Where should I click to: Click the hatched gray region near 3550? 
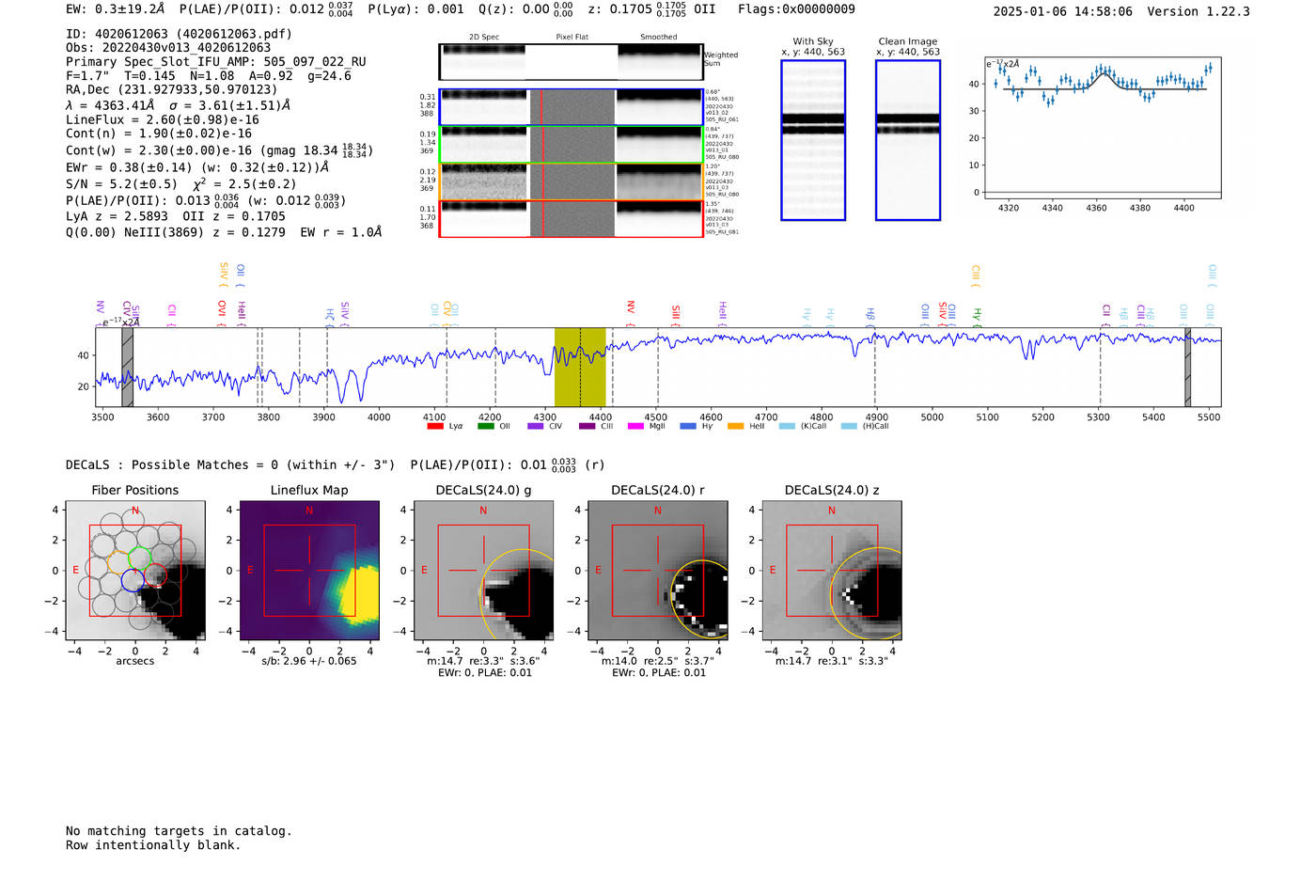(128, 368)
